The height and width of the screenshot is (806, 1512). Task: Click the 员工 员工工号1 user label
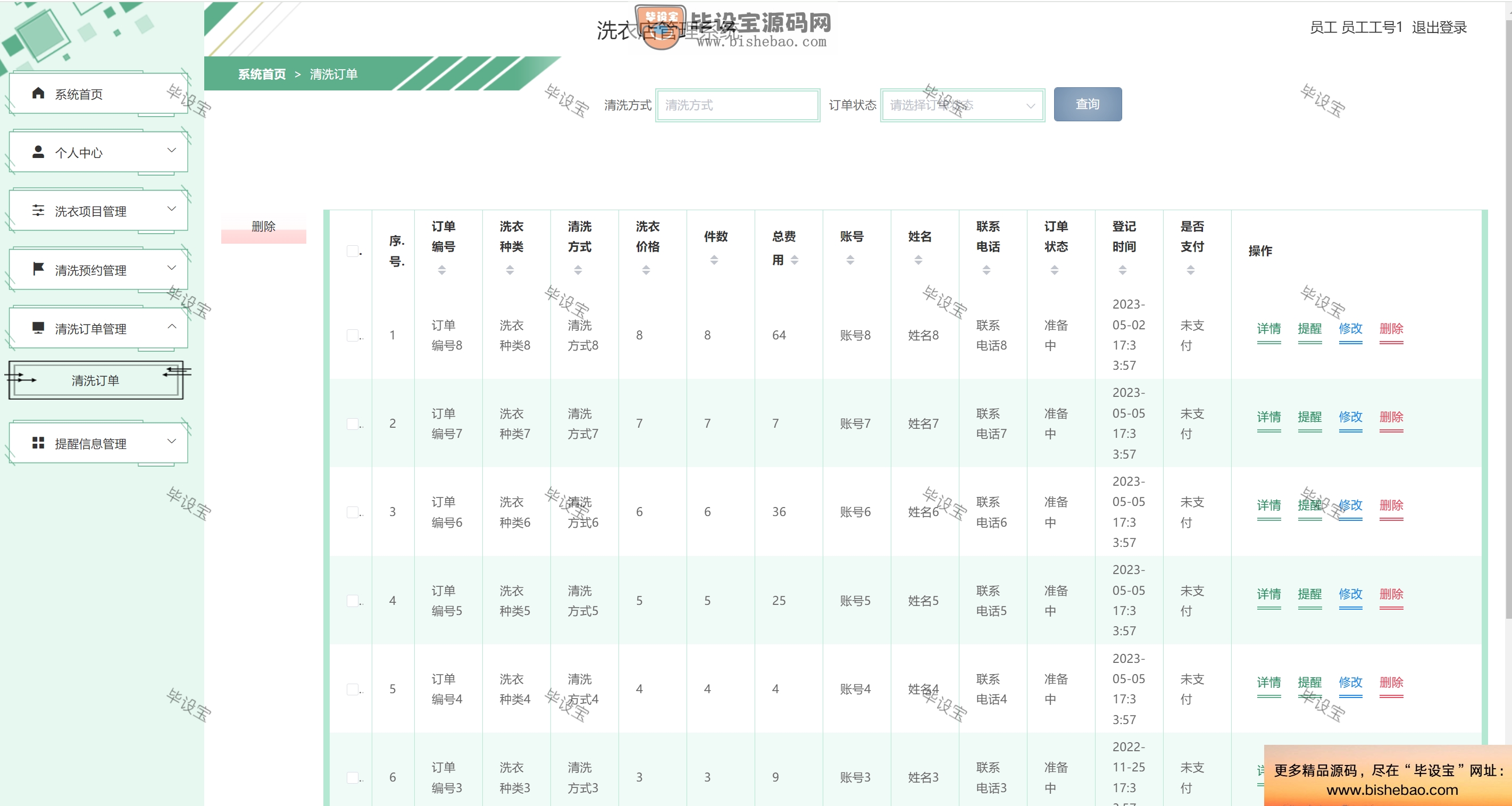1356,27
